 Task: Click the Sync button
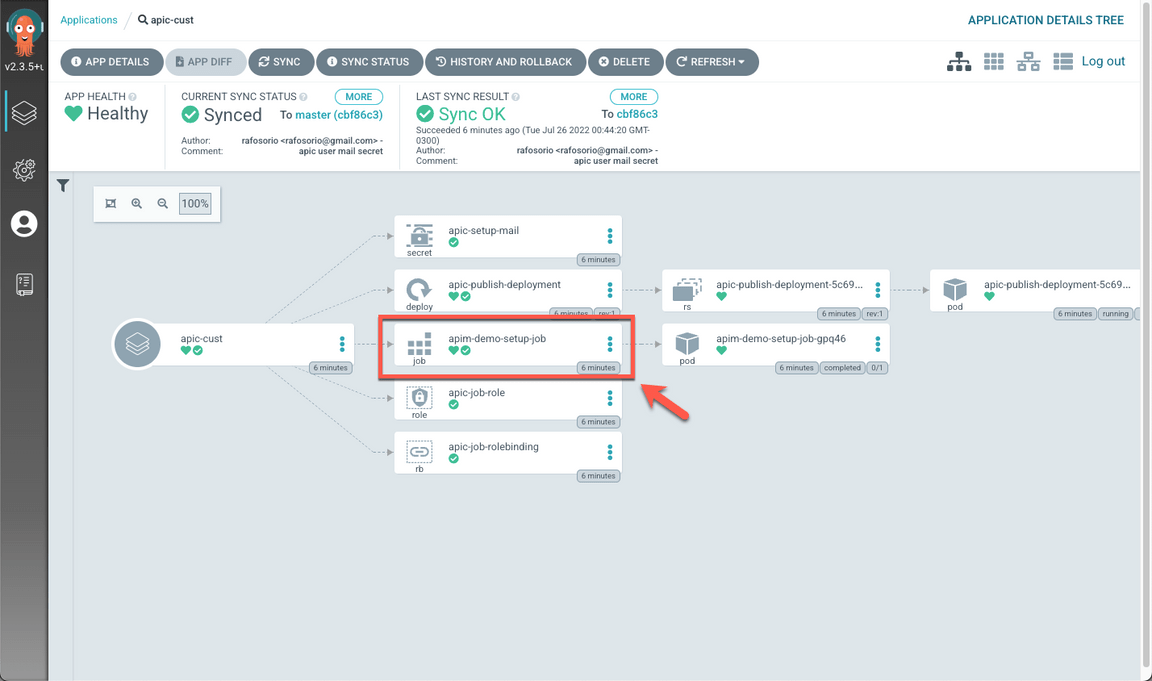tap(279, 62)
